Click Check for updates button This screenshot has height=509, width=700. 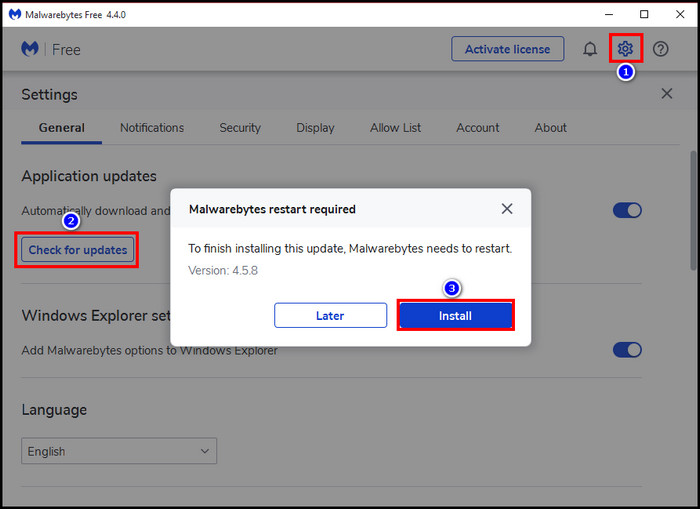click(78, 250)
